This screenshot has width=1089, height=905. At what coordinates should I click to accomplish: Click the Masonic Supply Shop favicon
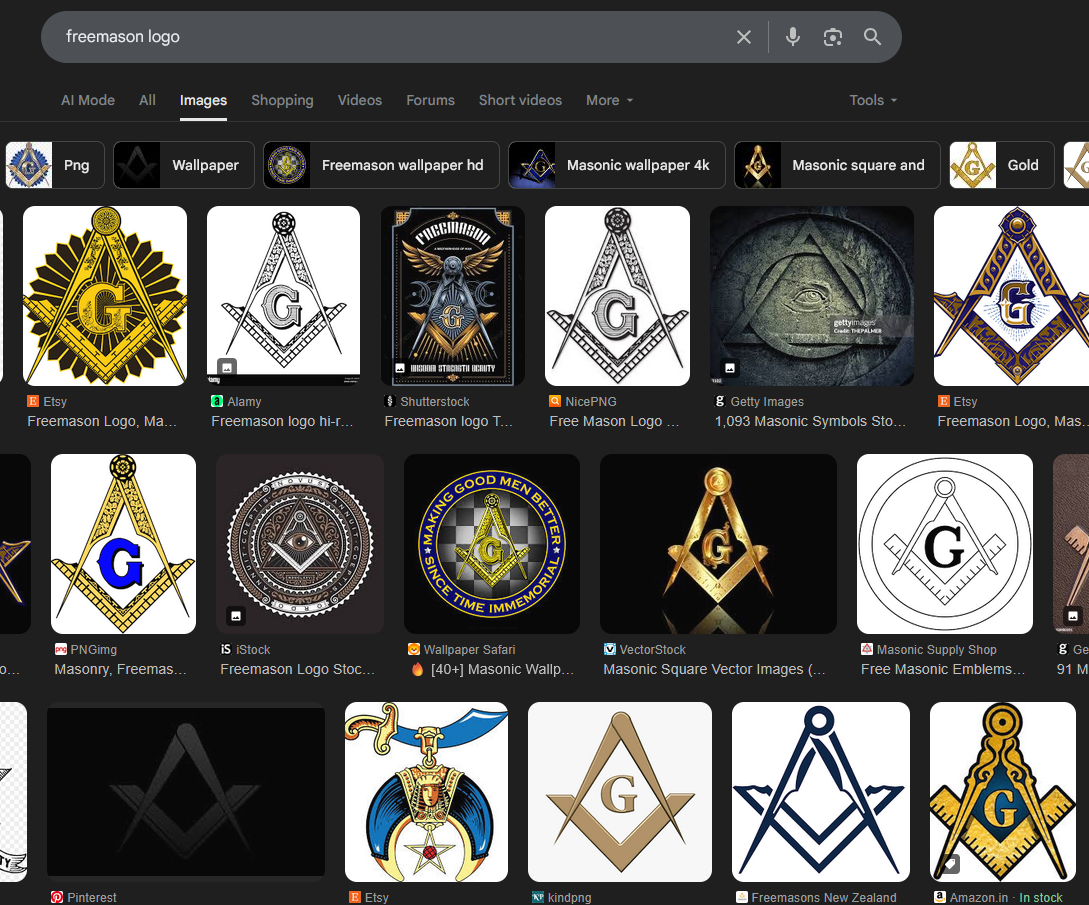tap(867, 649)
